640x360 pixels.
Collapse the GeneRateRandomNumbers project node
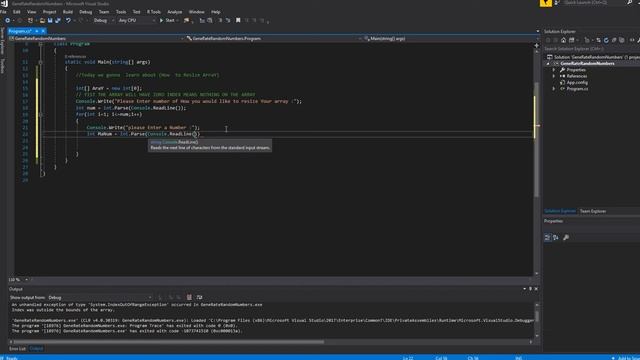coord(548,64)
